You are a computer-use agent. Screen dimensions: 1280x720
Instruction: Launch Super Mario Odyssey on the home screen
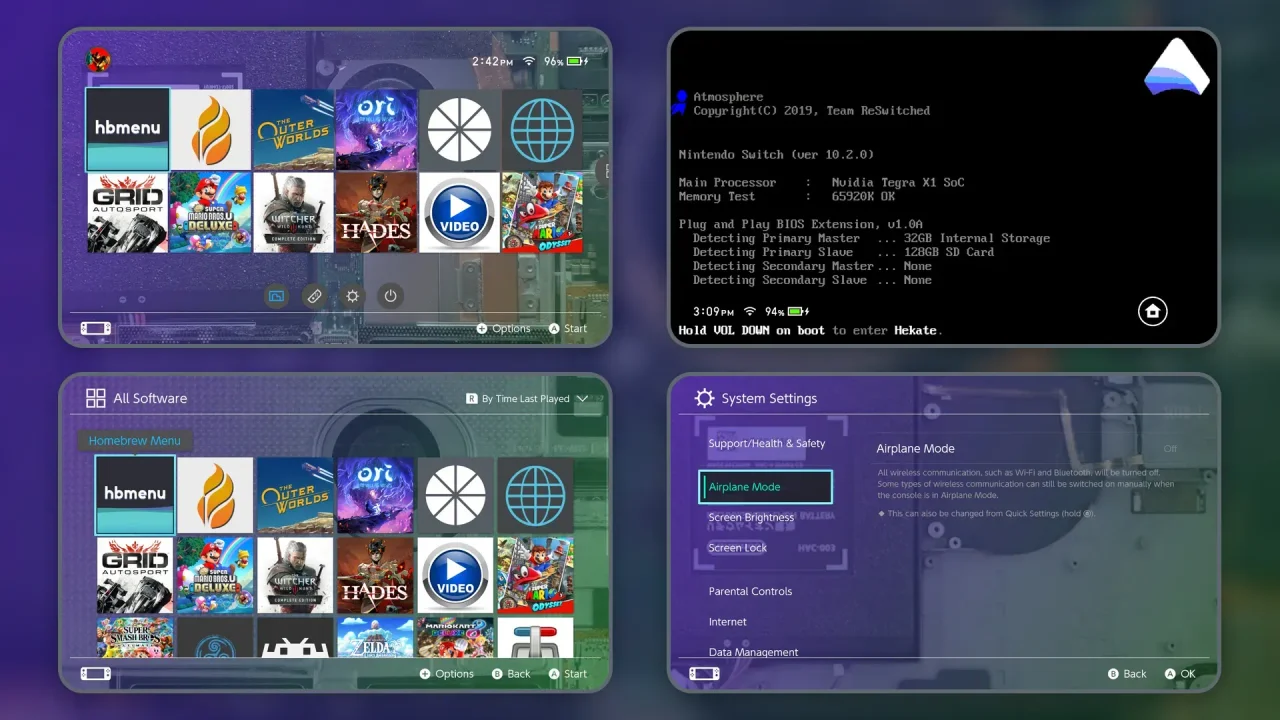pos(542,212)
